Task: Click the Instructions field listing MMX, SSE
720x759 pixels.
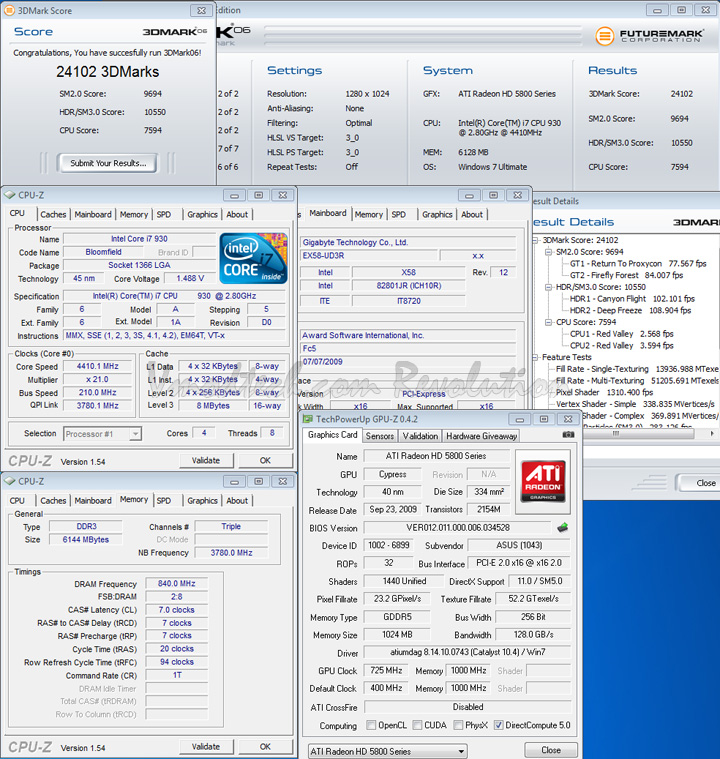Action: (175, 335)
